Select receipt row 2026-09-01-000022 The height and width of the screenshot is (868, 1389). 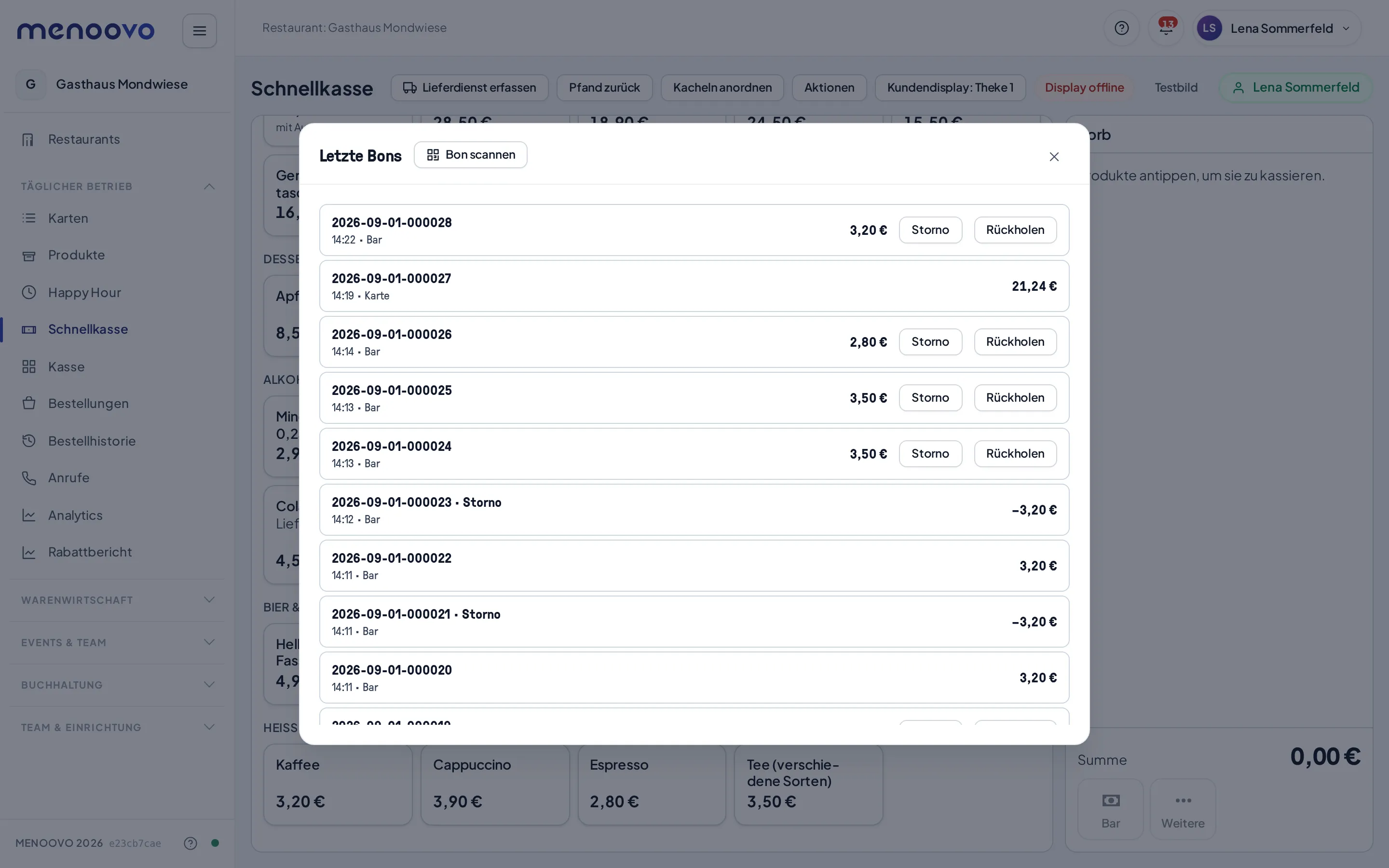click(694, 566)
